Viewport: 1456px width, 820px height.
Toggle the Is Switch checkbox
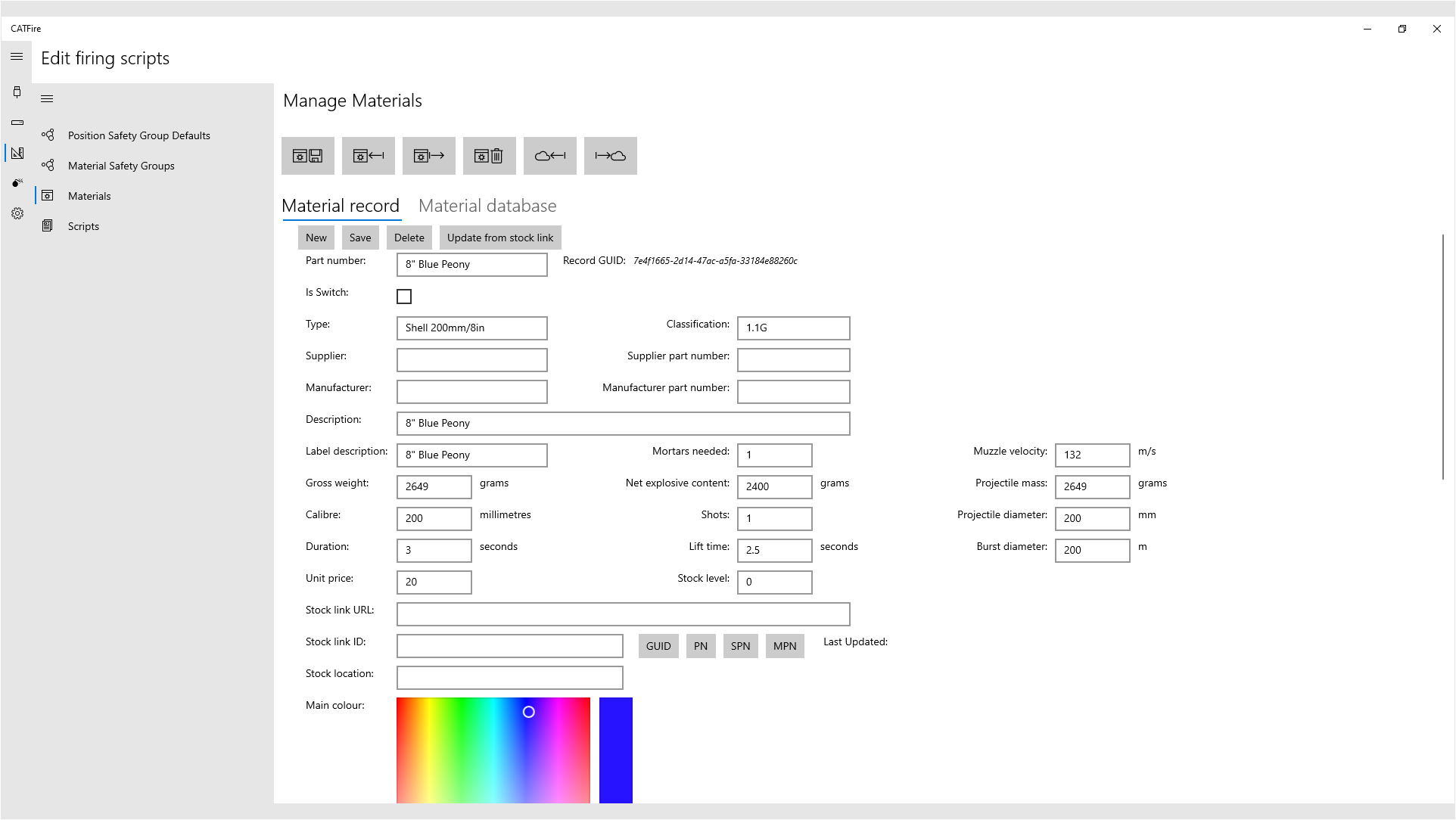point(404,297)
